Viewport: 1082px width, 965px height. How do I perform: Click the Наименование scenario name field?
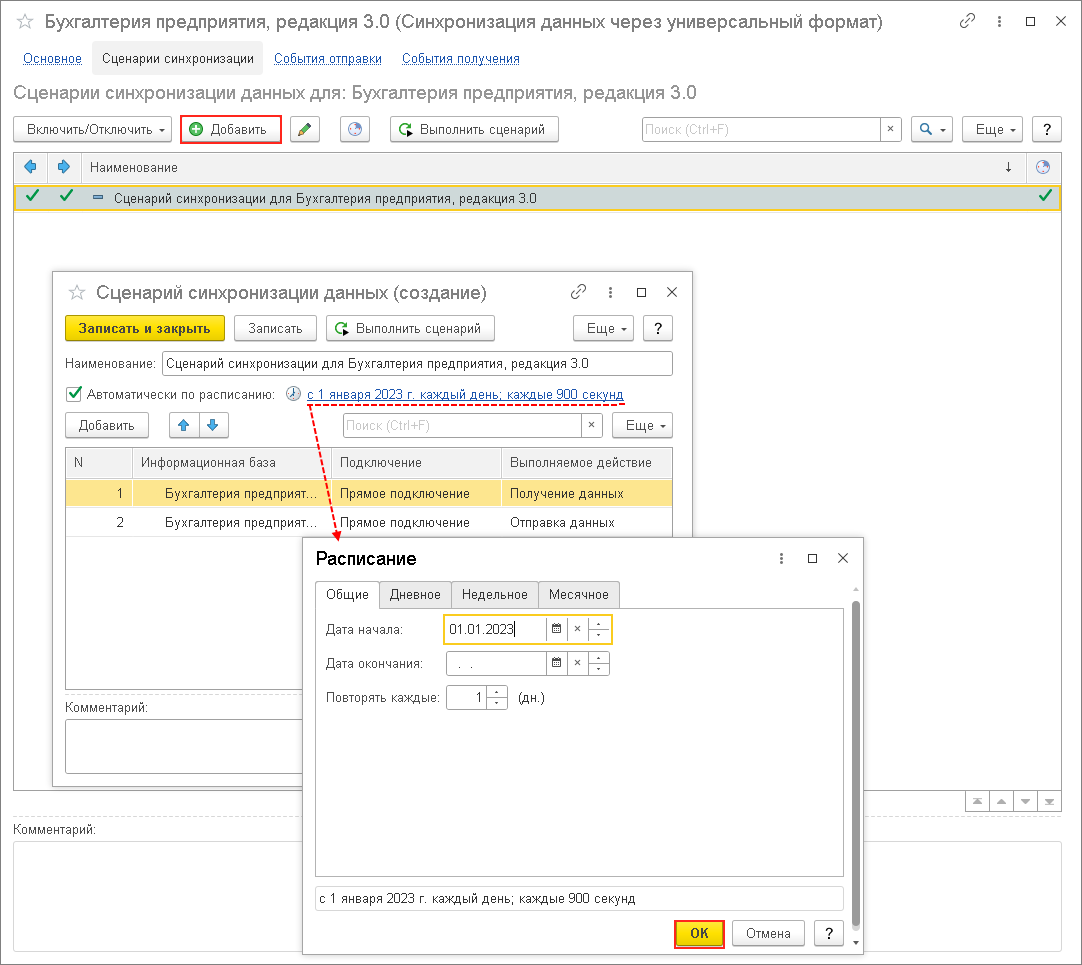417,364
